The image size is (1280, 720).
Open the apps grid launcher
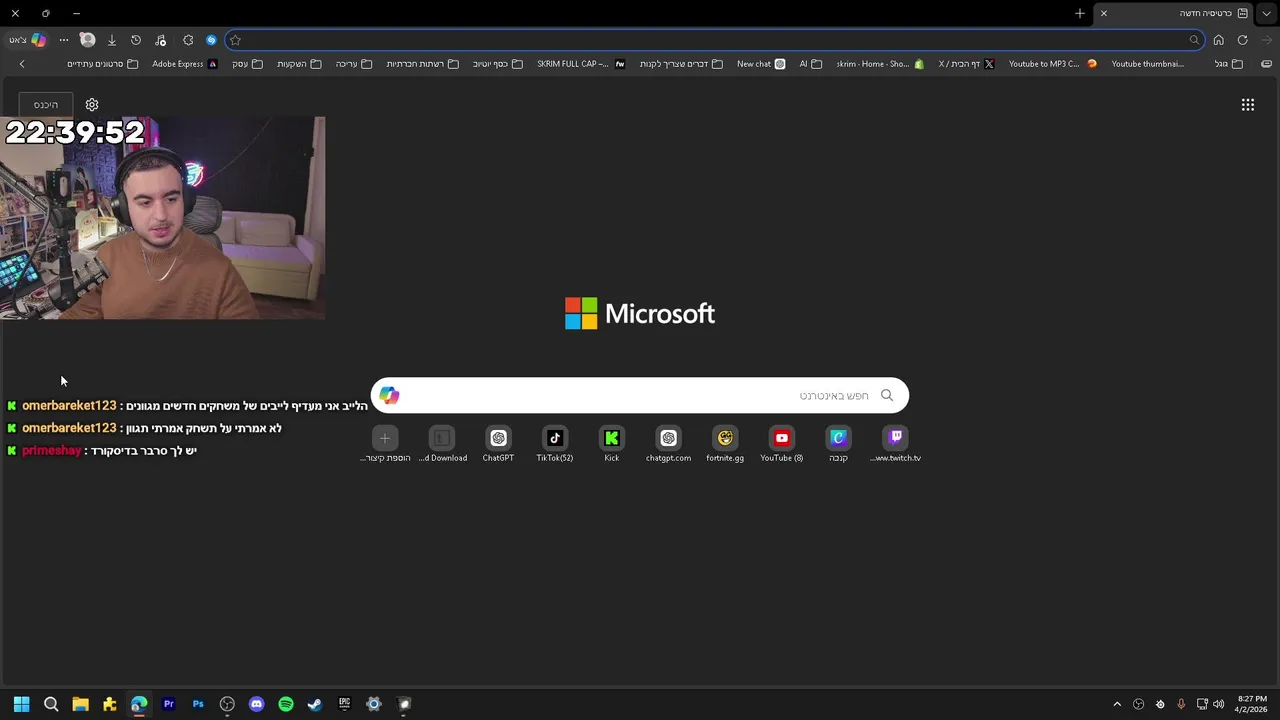click(x=1248, y=105)
